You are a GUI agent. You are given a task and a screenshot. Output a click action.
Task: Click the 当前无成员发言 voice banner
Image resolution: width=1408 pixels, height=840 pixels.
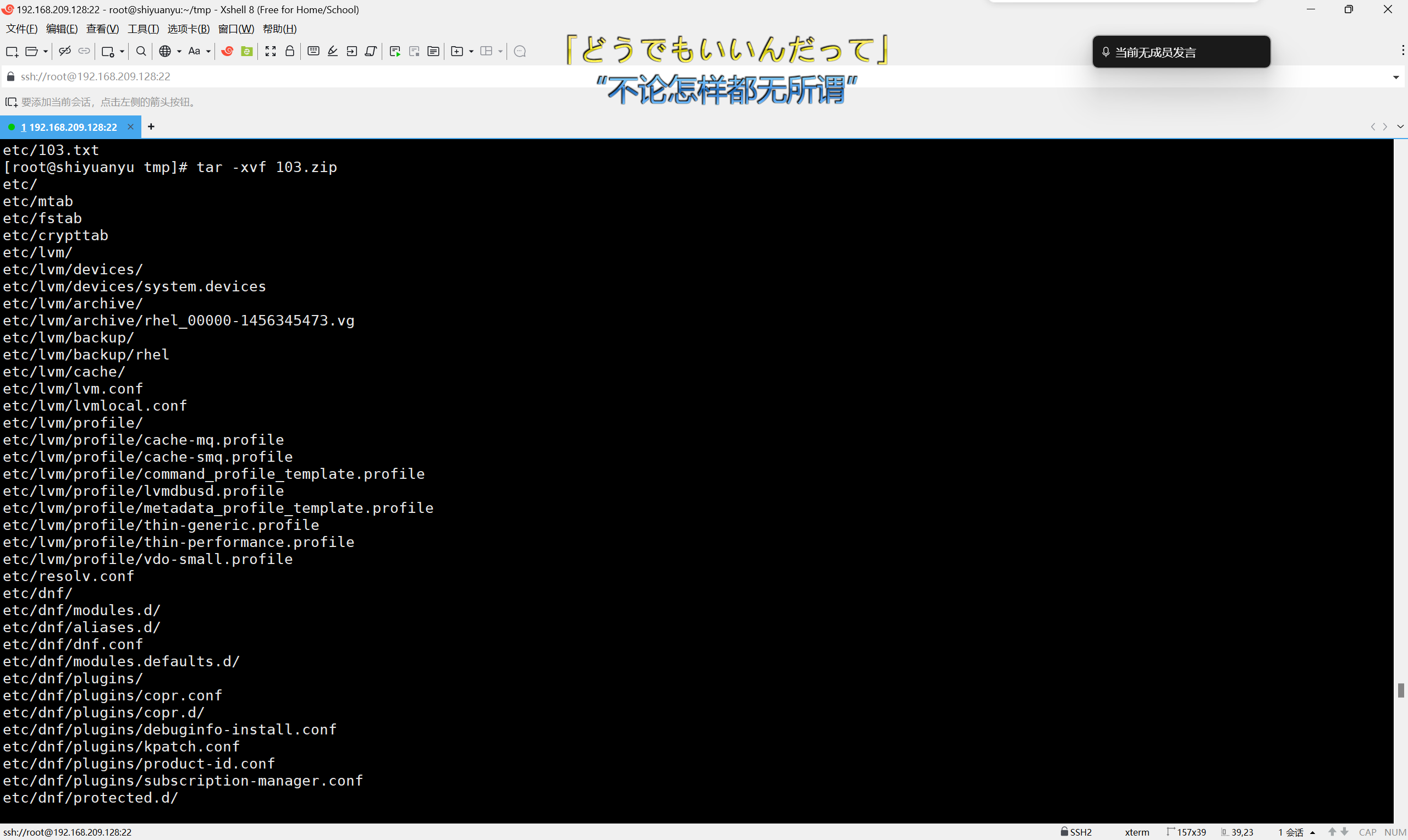pyautogui.click(x=1180, y=52)
